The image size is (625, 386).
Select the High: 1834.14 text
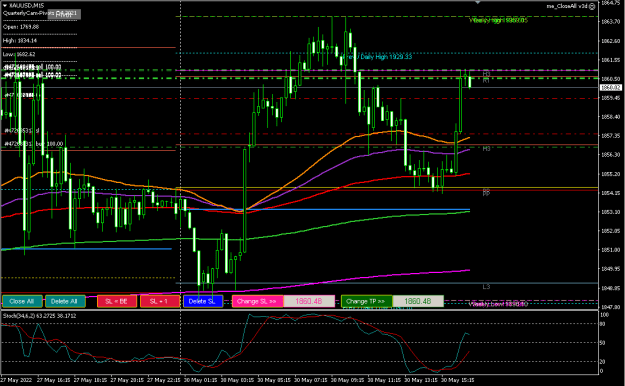click(20, 41)
